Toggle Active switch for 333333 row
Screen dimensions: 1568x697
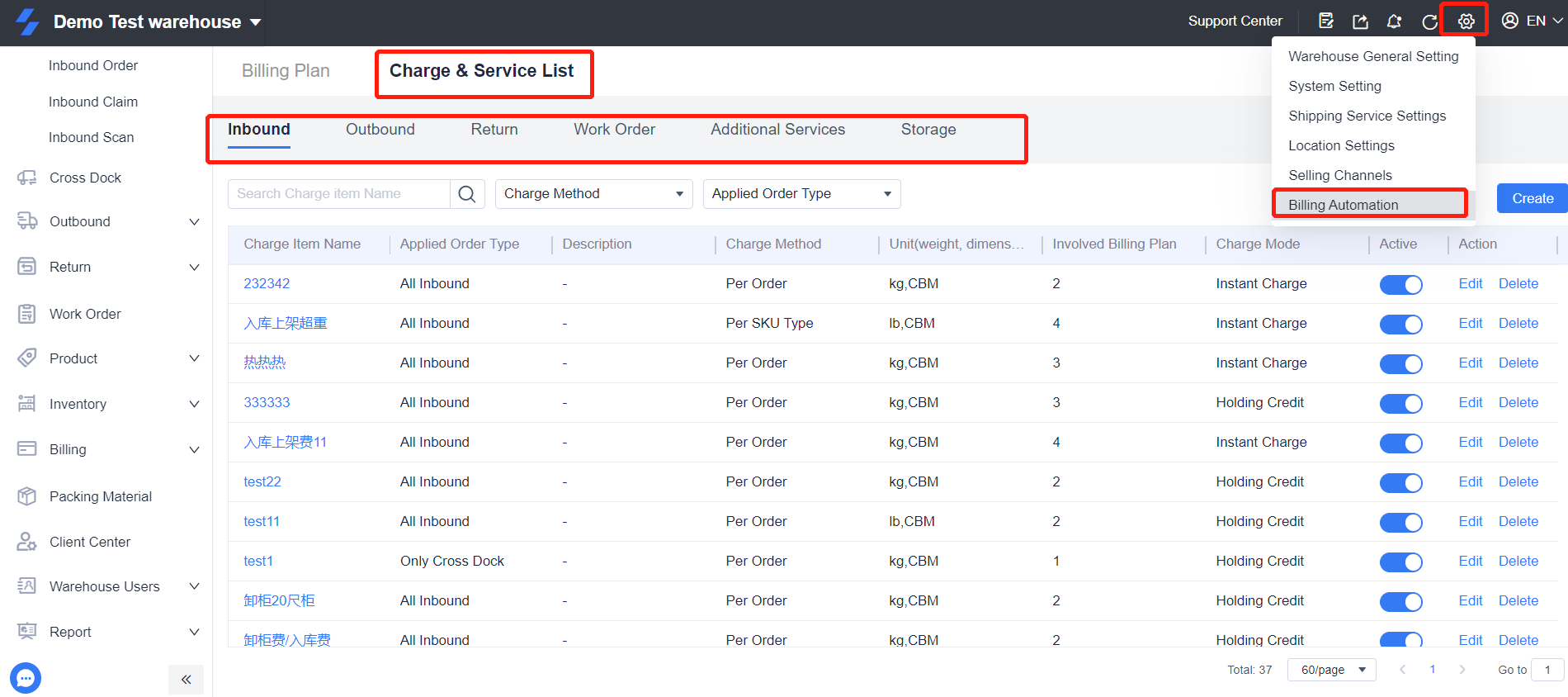[x=1401, y=404]
